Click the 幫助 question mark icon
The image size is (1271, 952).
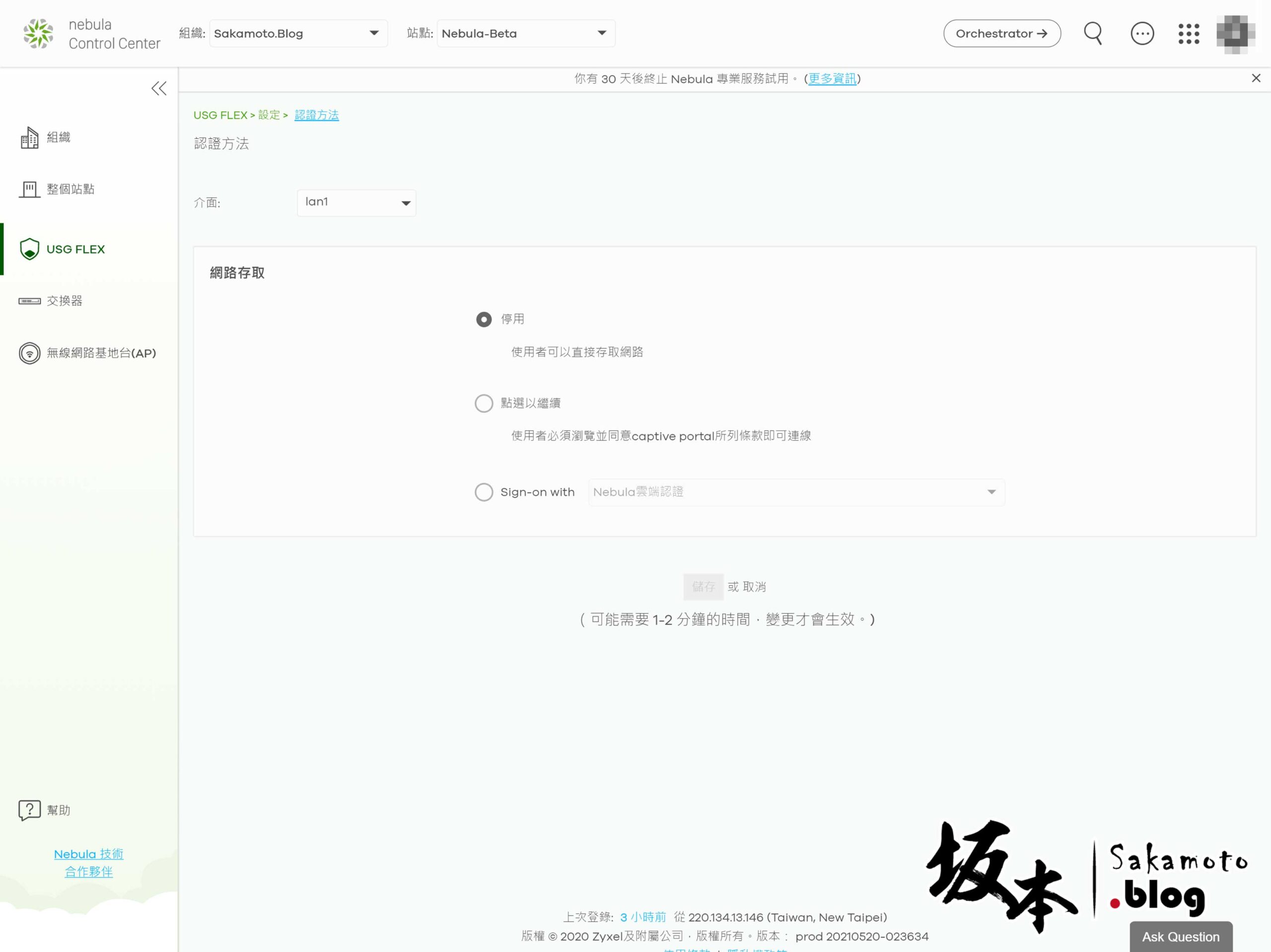click(x=29, y=810)
